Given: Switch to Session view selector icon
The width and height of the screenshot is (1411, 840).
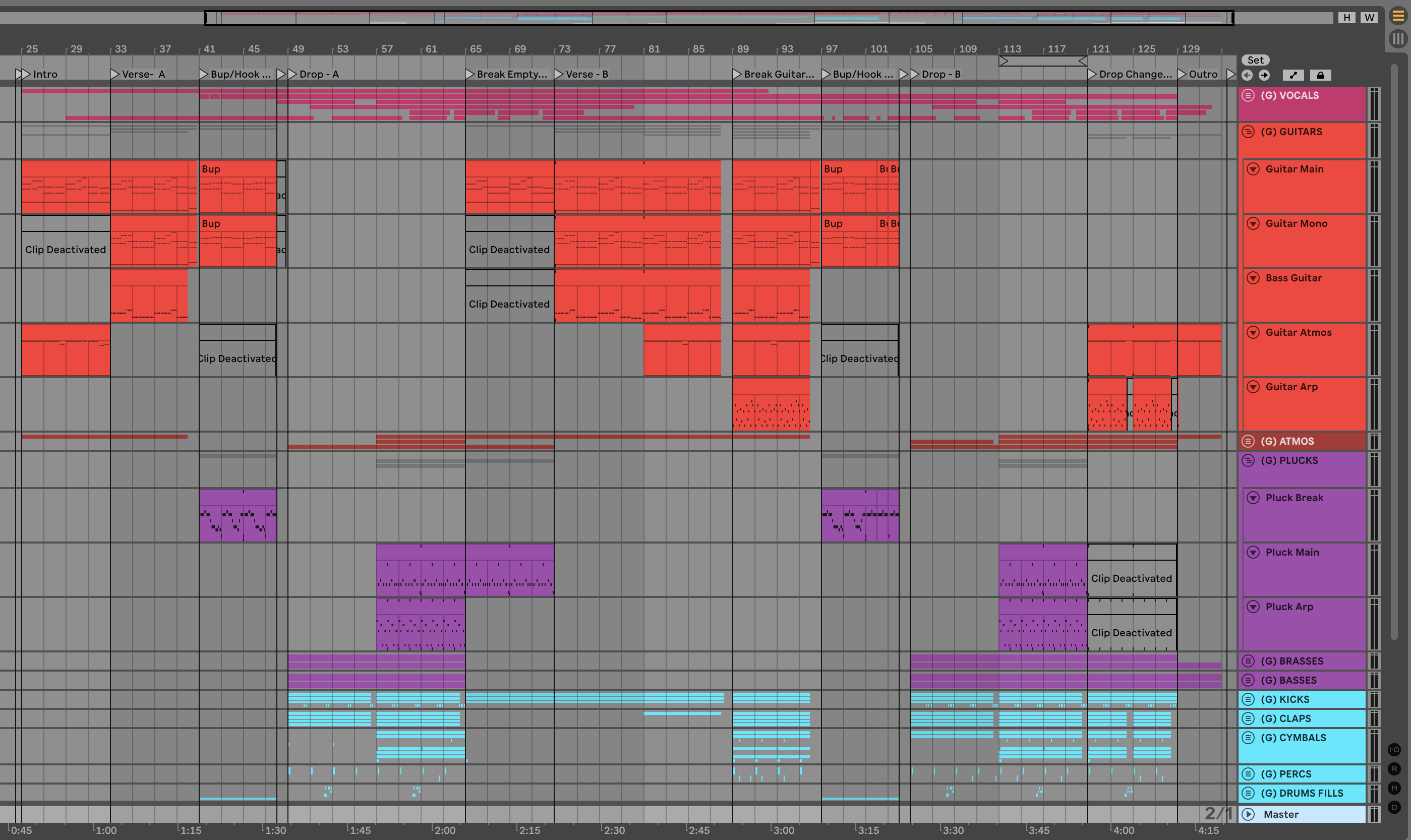Looking at the screenshot, I should [x=1398, y=38].
